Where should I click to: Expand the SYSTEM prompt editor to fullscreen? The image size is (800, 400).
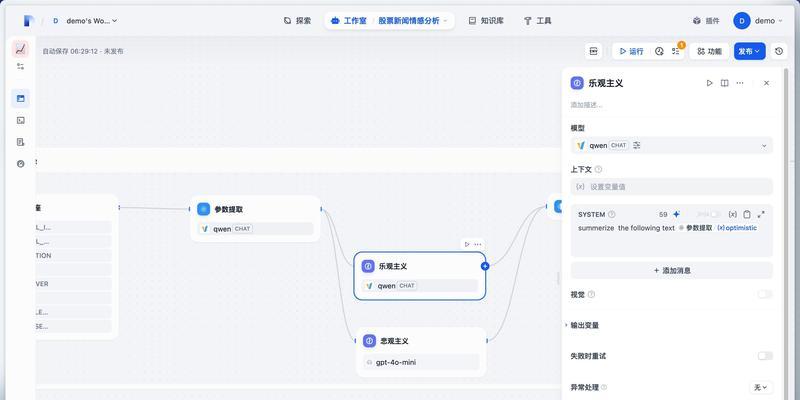pyautogui.click(x=761, y=214)
